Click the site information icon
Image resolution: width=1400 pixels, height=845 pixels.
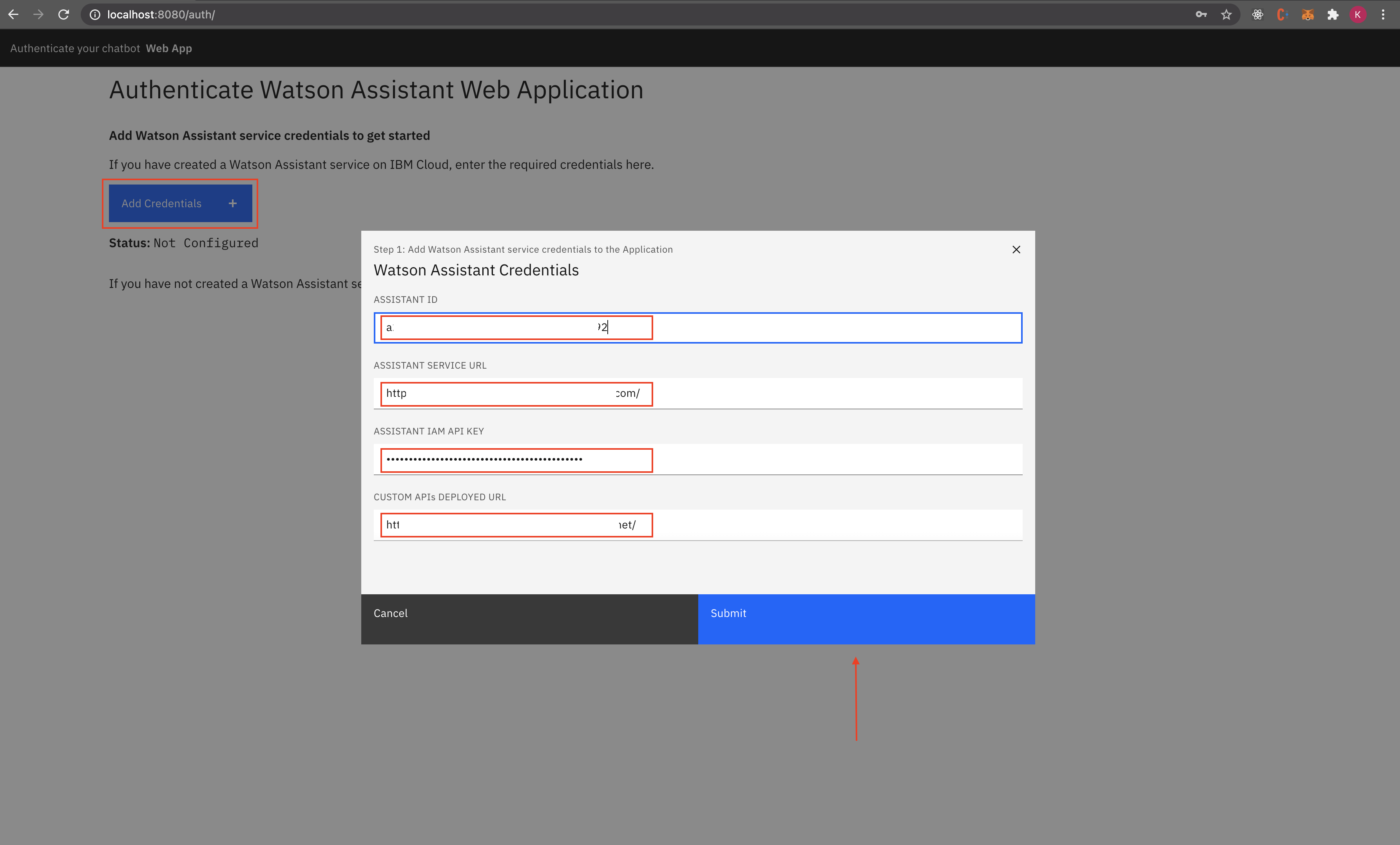click(95, 15)
